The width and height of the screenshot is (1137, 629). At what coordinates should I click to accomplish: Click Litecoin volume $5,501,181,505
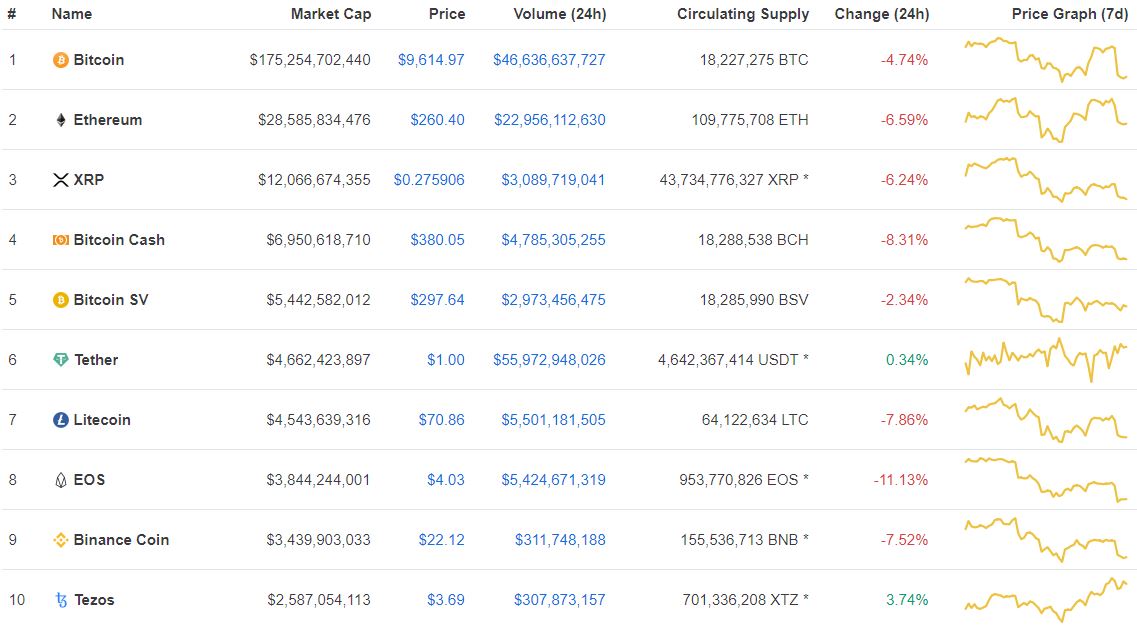point(553,419)
